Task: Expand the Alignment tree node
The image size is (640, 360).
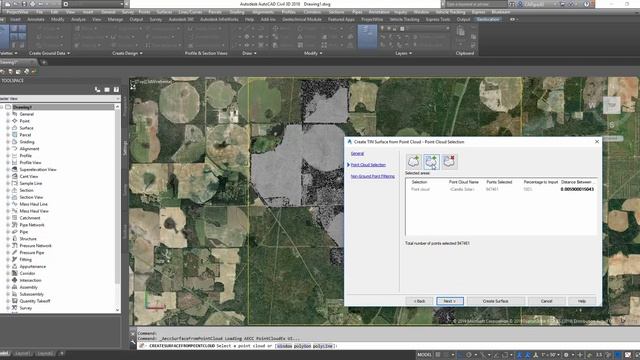Action: tap(8, 149)
